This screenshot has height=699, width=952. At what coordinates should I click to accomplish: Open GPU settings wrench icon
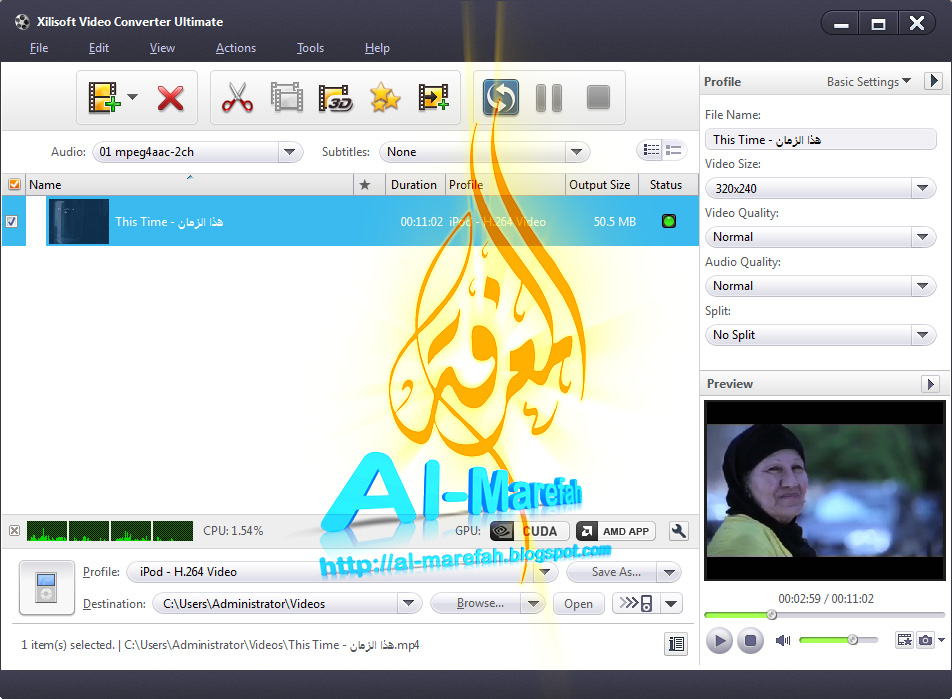pyautogui.click(x=678, y=531)
